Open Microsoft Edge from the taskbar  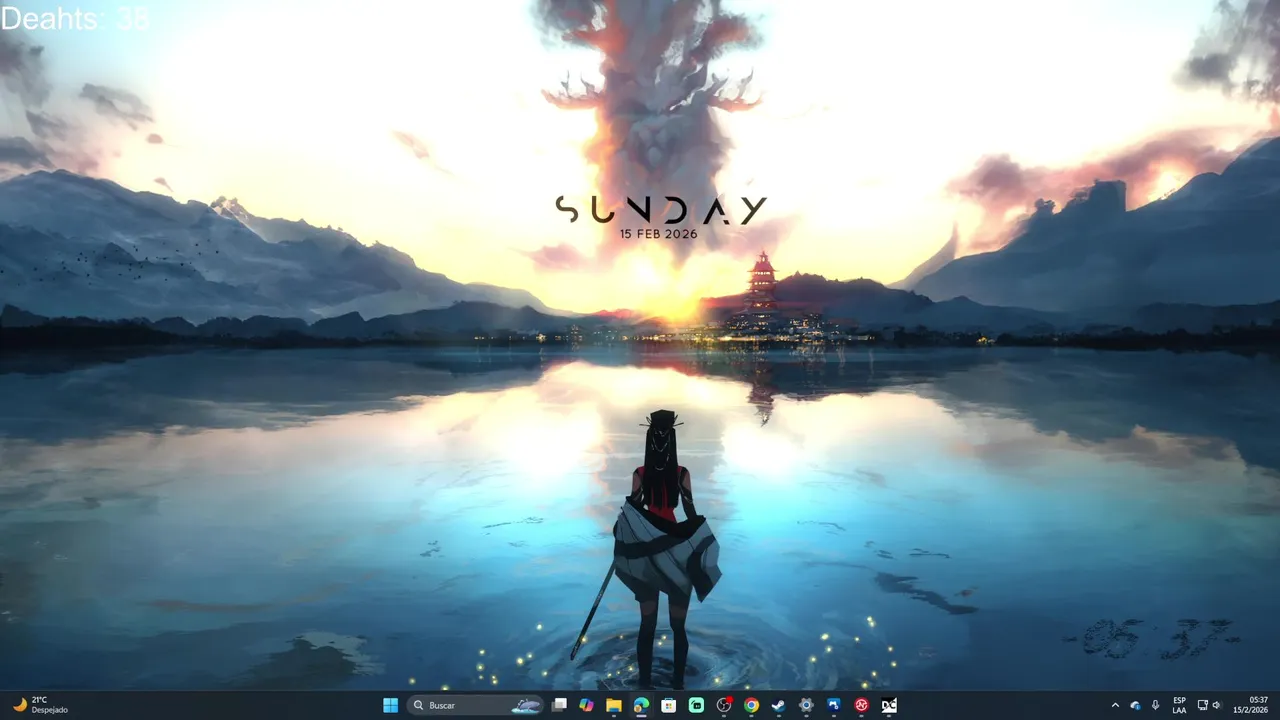(641, 705)
